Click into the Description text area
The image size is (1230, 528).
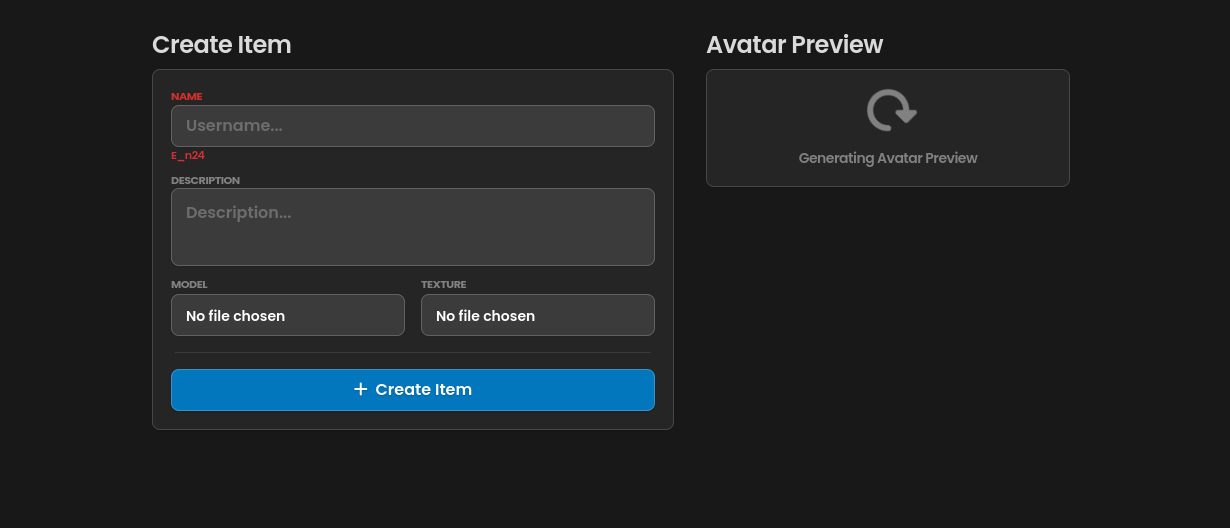412,227
